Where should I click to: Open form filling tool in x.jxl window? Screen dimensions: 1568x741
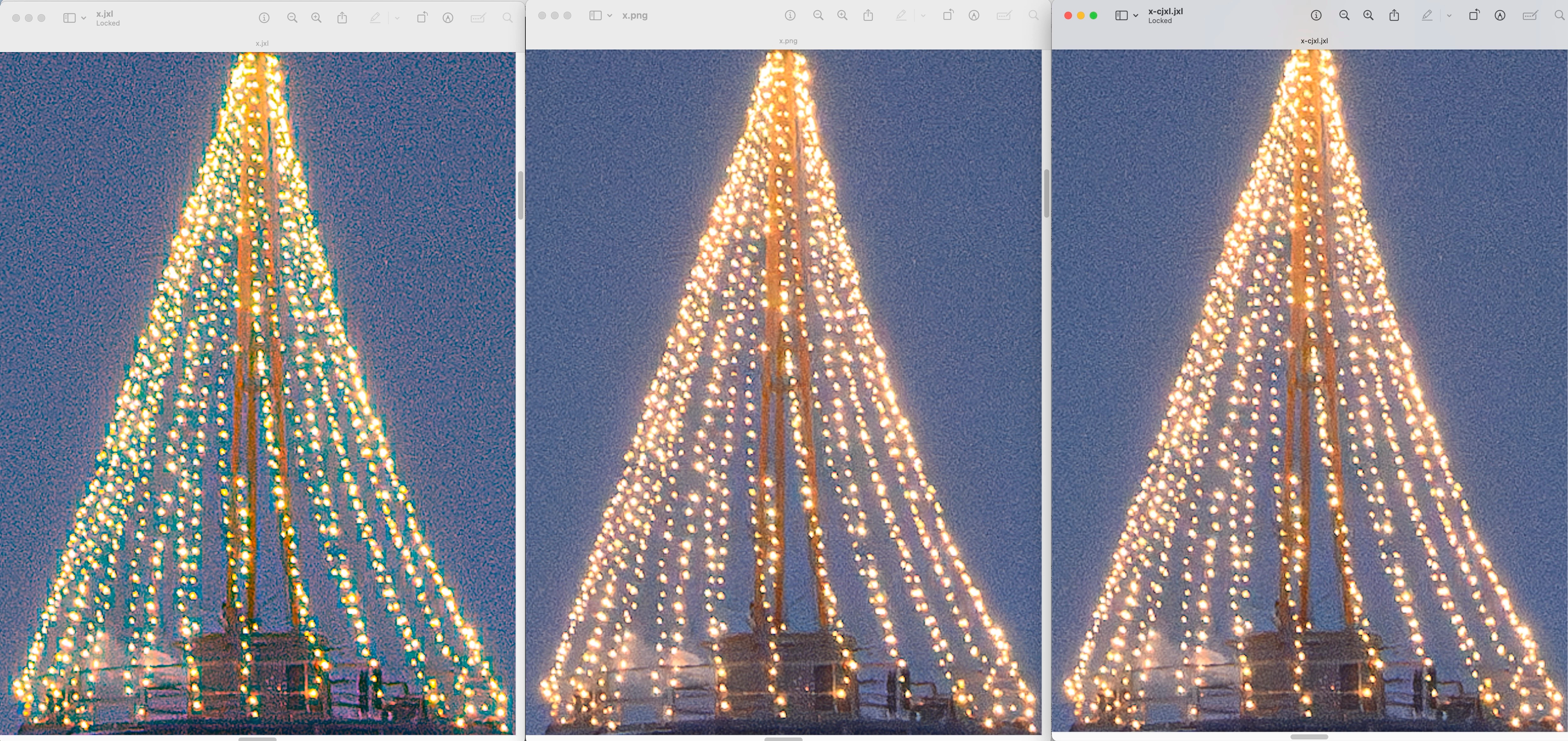[x=478, y=18]
